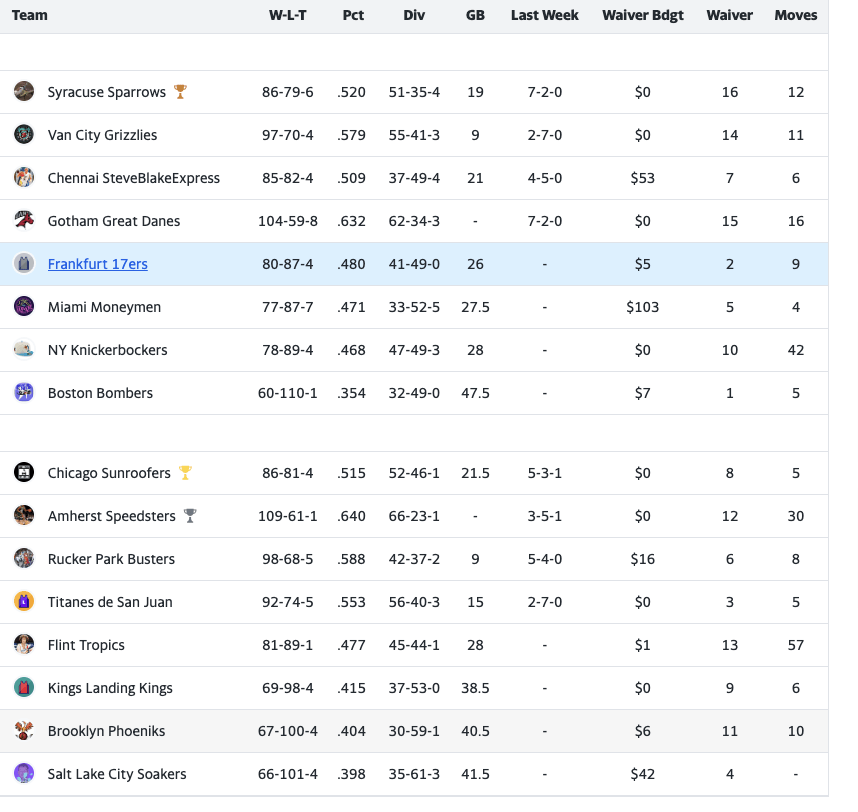Screen dimensions: 858x812
Task: Select the Rucker Park Busters team name
Action: tap(111, 559)
